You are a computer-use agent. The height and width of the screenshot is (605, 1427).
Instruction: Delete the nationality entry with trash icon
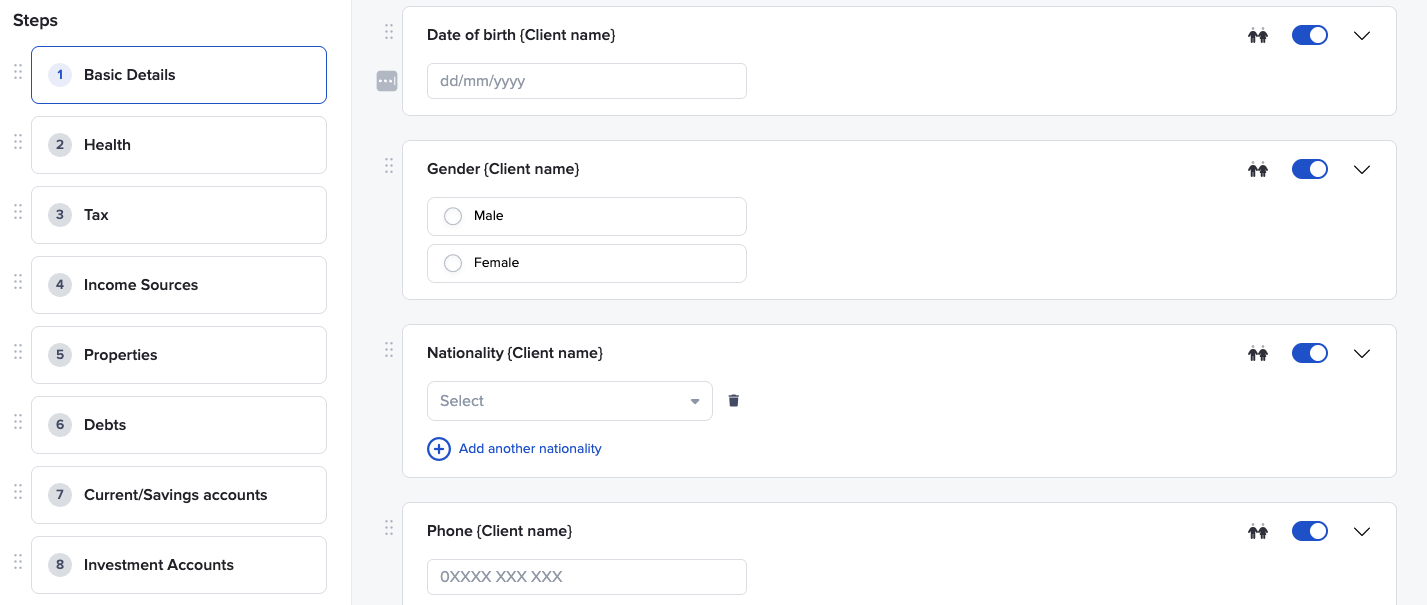(733, 401)
